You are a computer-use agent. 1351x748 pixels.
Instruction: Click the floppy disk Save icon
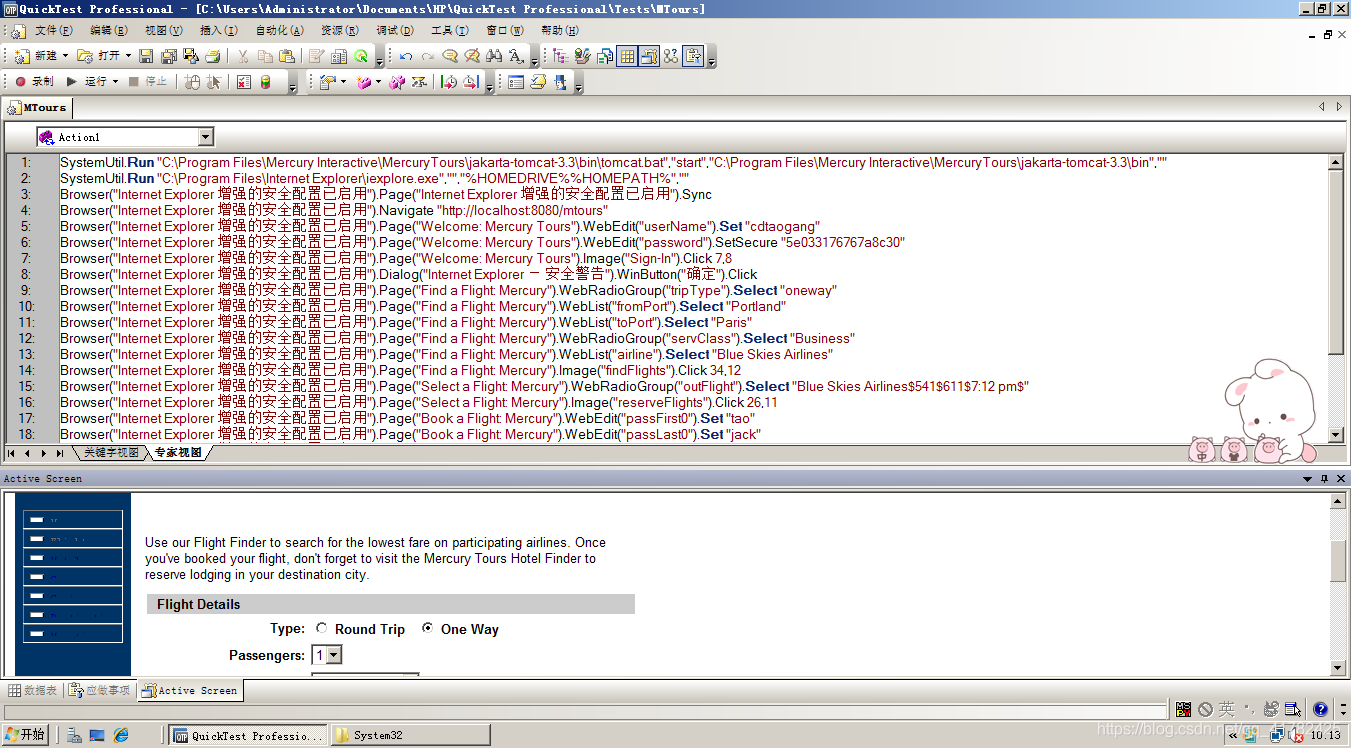[x=146, y=56]
